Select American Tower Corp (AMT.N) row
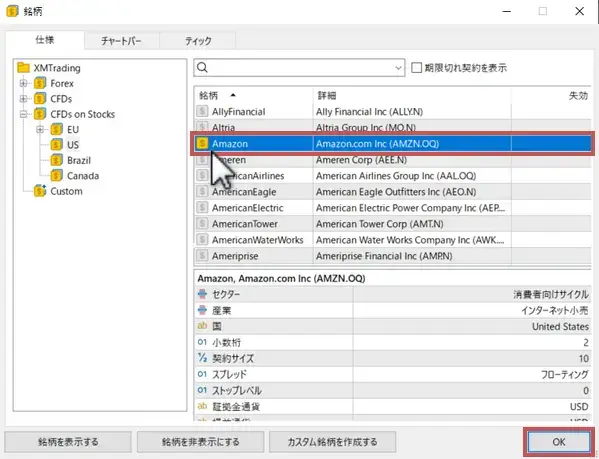The height and width of the screenshot is (459, 599). tap(392, 224)
